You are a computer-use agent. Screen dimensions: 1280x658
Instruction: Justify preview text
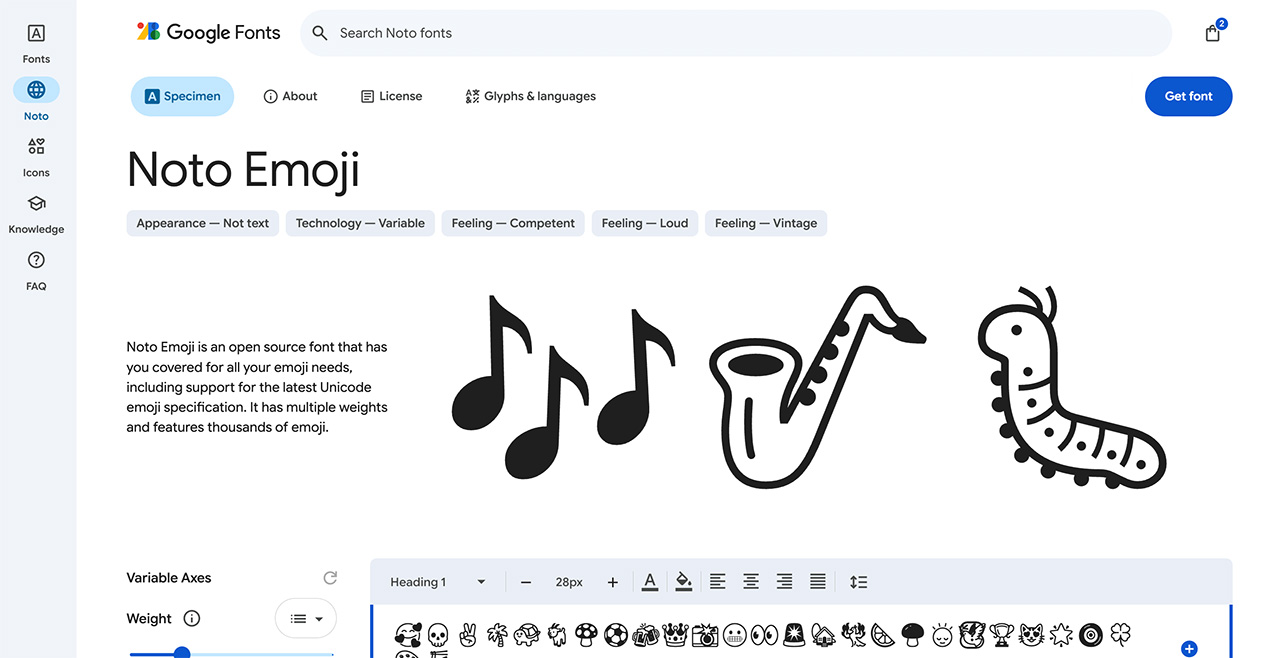click(818, 582)
